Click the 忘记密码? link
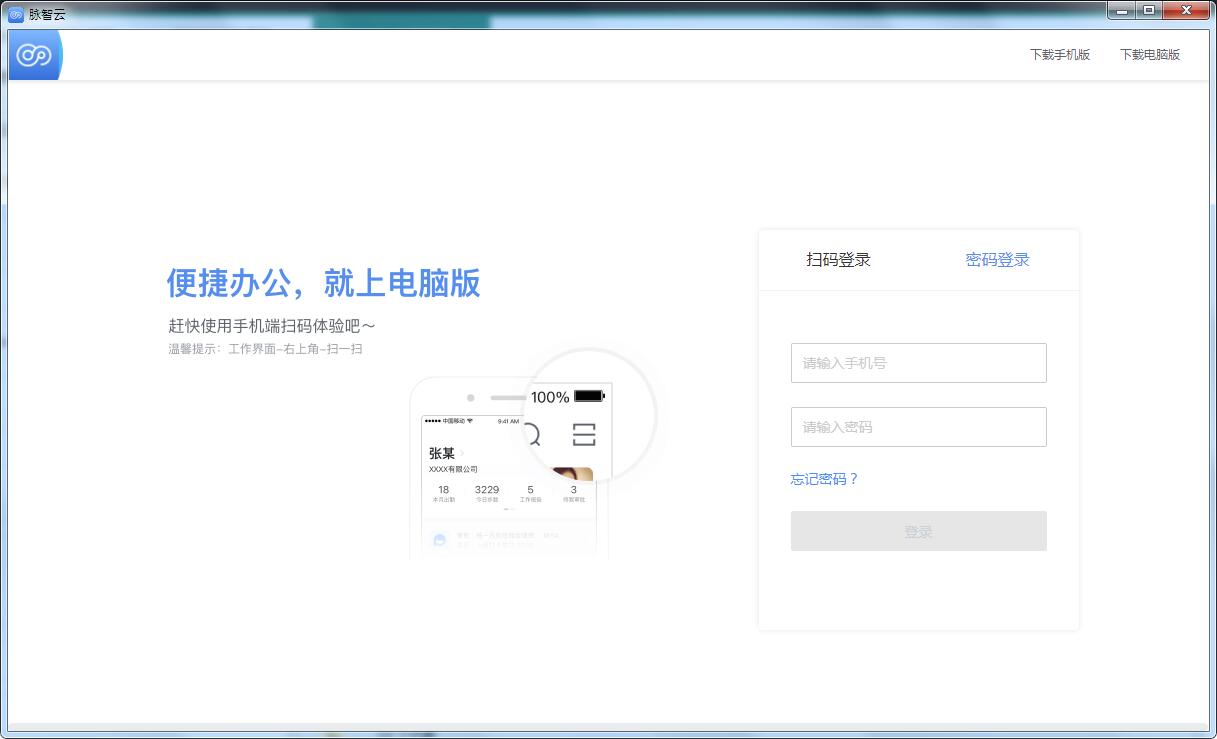 pos(824,479)
